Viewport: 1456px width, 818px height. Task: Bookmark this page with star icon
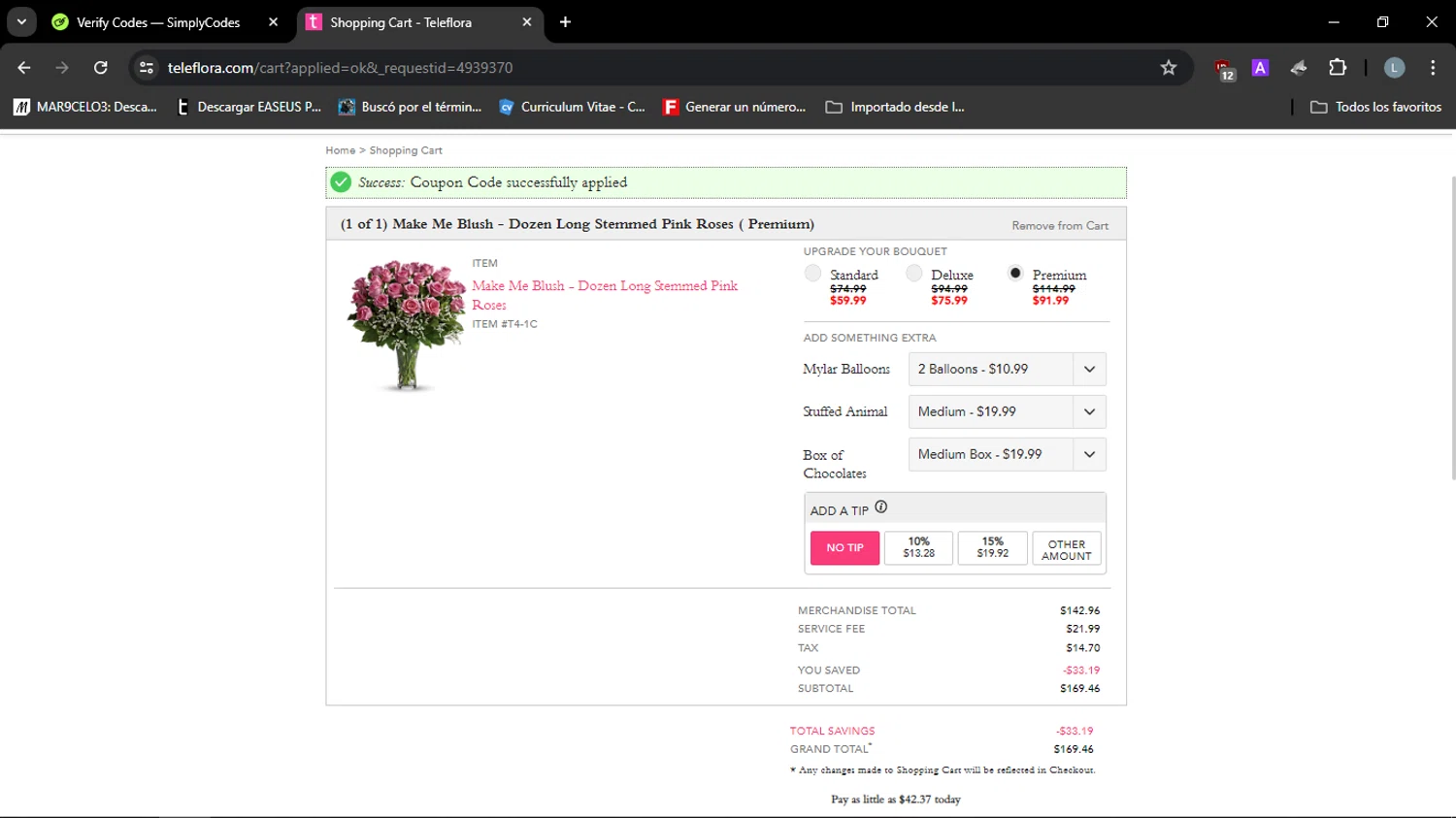[x=1169, y=68]
